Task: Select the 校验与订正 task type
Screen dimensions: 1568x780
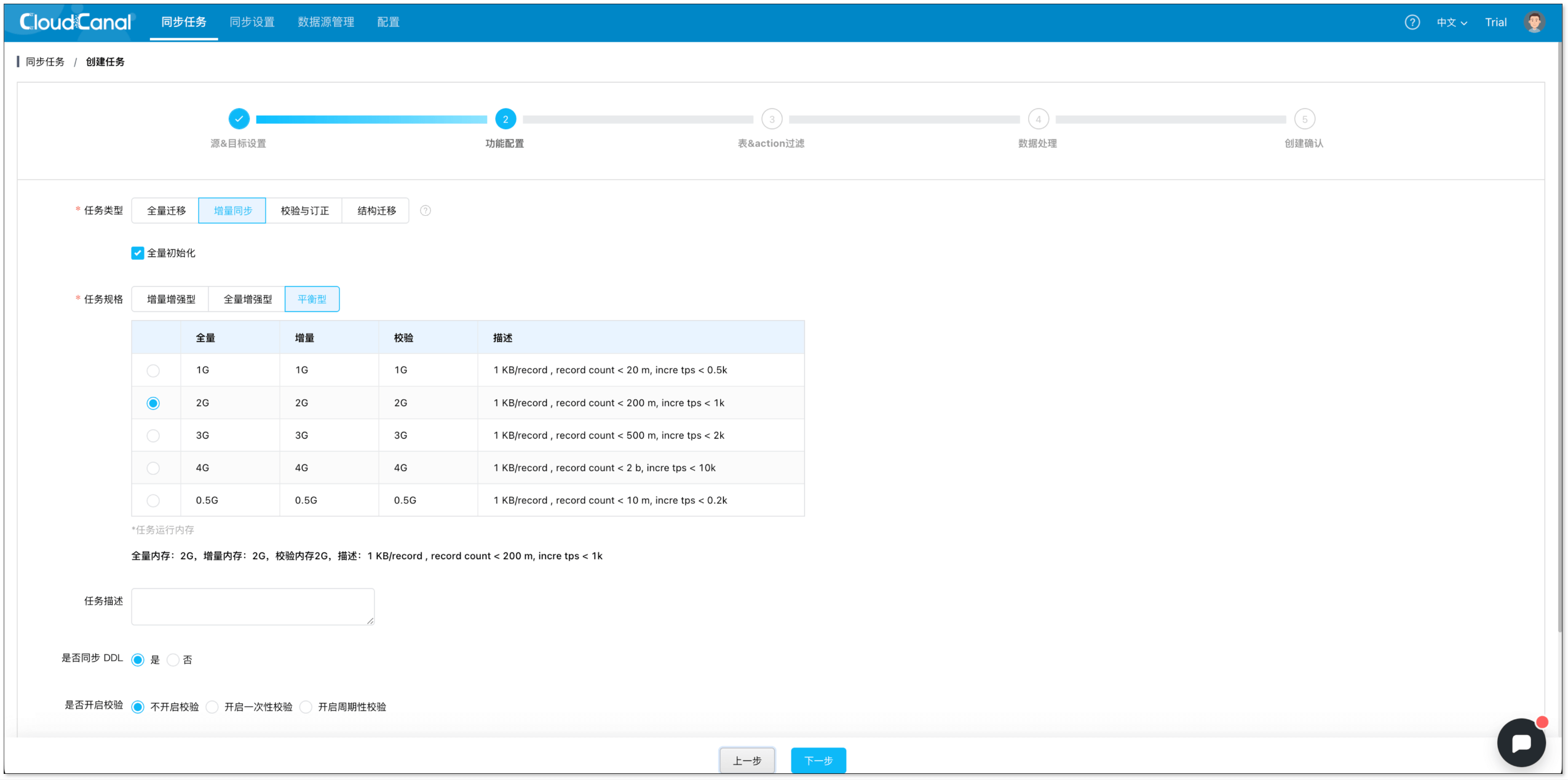Action: (304, 210)
